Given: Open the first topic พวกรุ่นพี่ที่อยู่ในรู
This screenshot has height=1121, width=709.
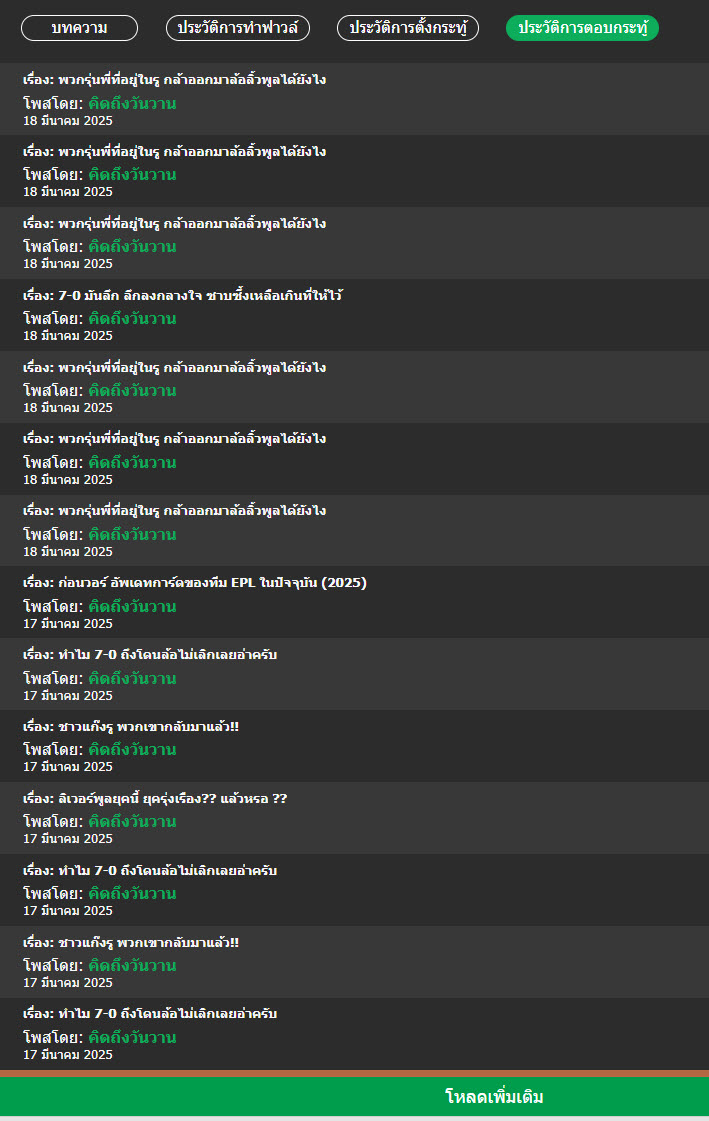Looking at the screenshot, I should (x=174, y=79).
